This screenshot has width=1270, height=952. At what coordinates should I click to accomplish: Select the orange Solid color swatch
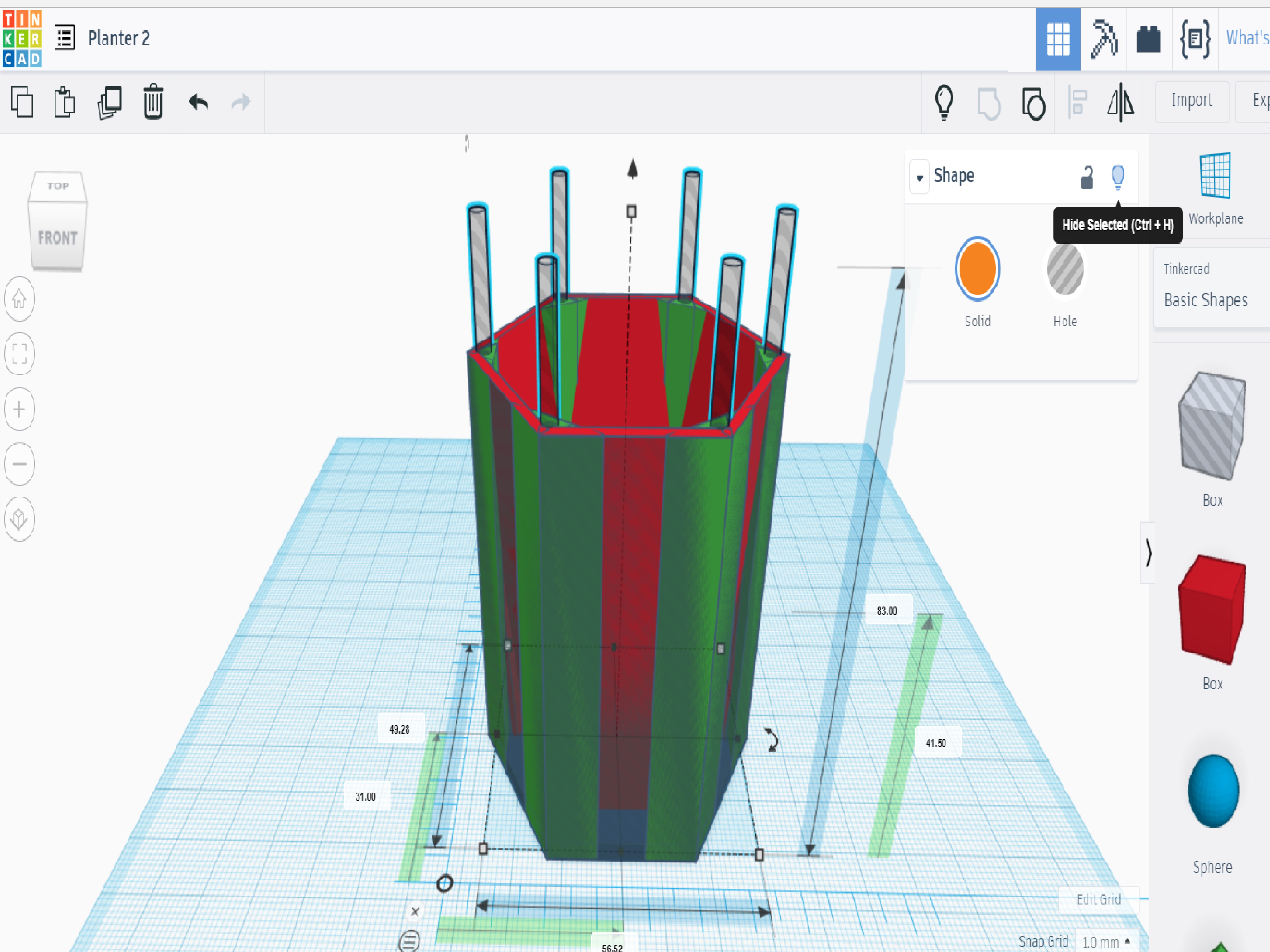(x=977, y=269)
